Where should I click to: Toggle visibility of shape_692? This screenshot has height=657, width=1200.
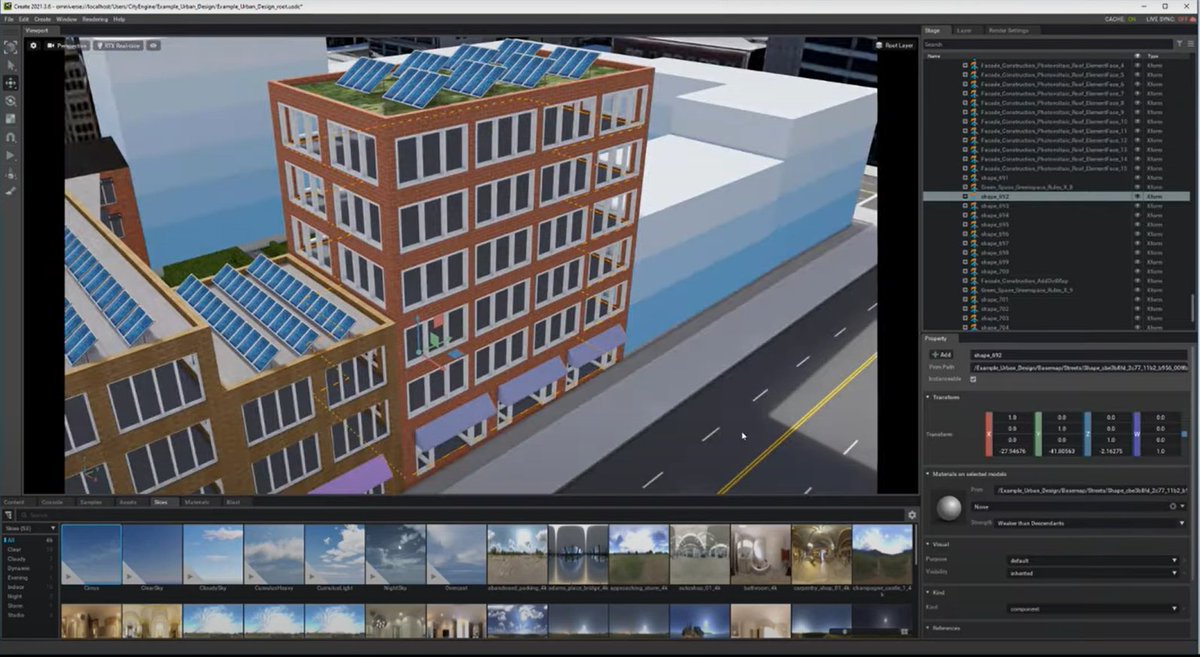click(x=1137, y=197)
